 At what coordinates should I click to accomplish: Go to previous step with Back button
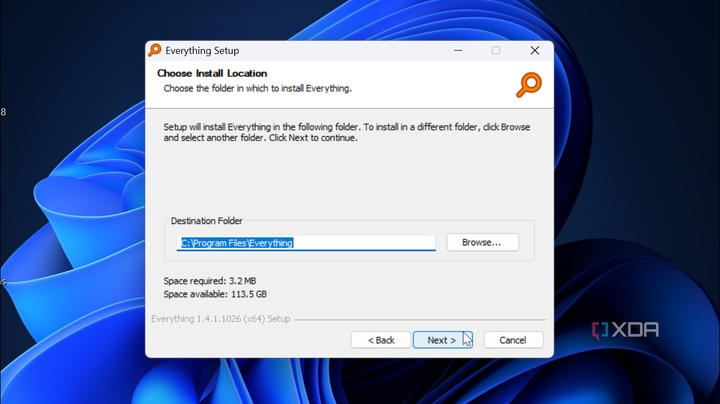381,340
